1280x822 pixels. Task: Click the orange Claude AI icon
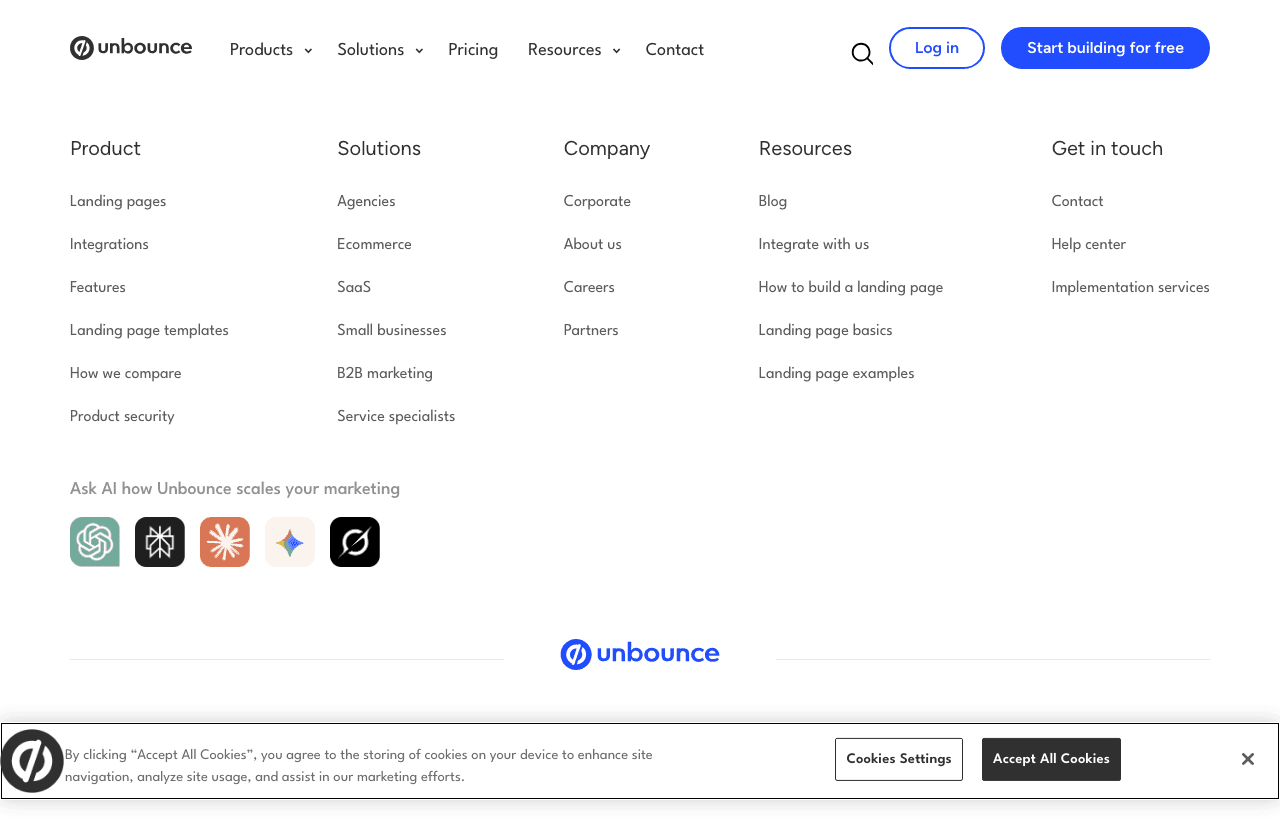point(224,541)
